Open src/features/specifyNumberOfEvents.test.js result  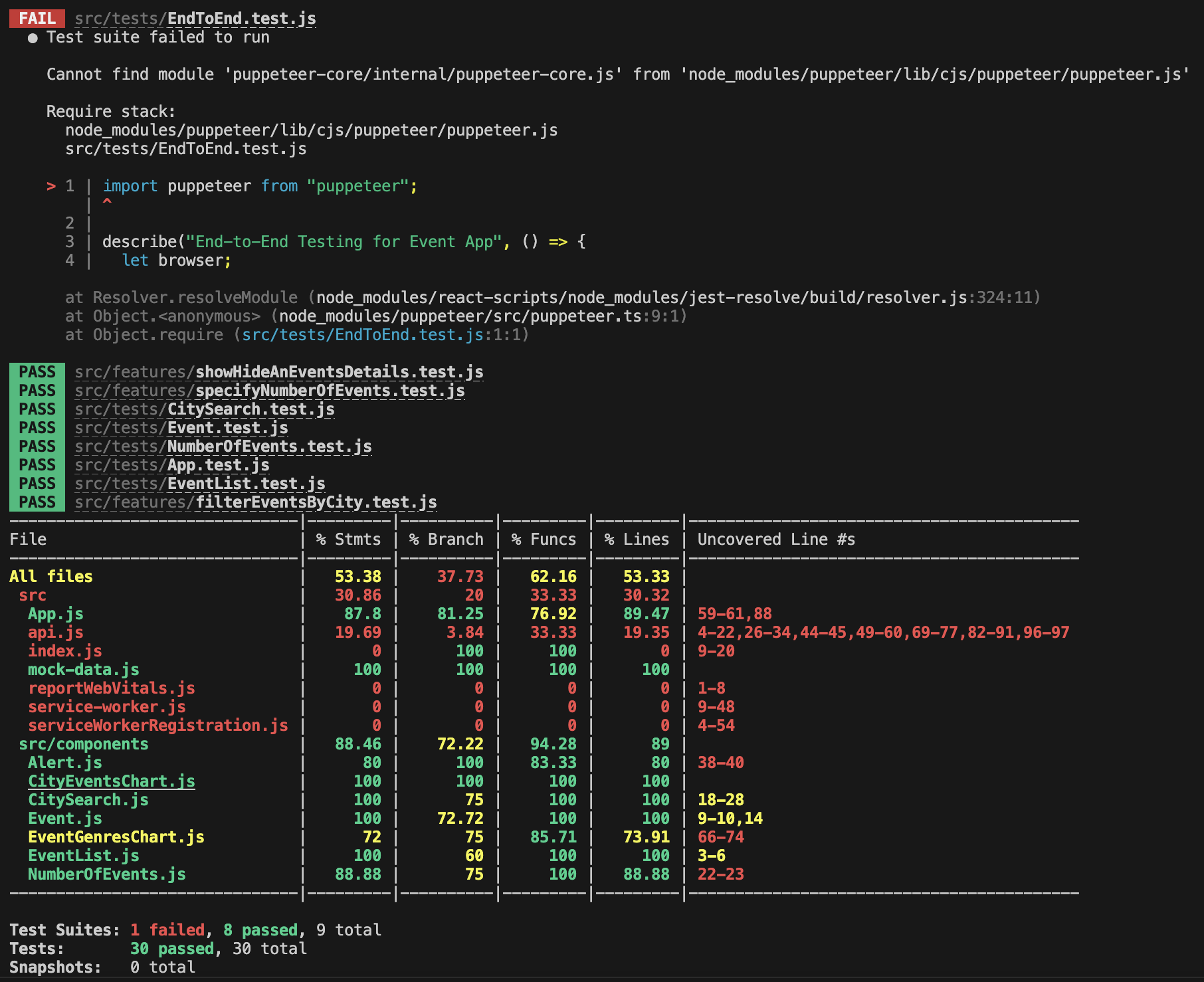(x=270, y=391)
